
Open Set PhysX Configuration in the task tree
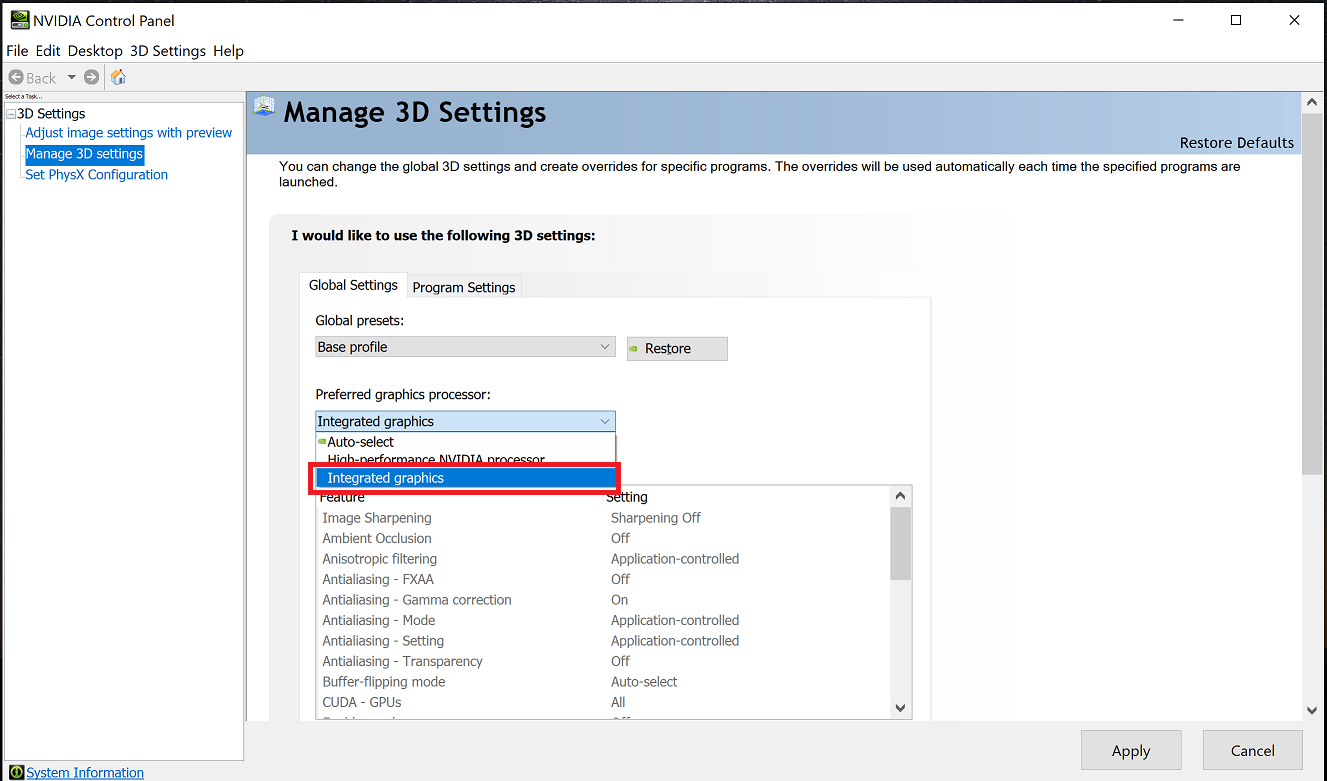click(96, 175)
